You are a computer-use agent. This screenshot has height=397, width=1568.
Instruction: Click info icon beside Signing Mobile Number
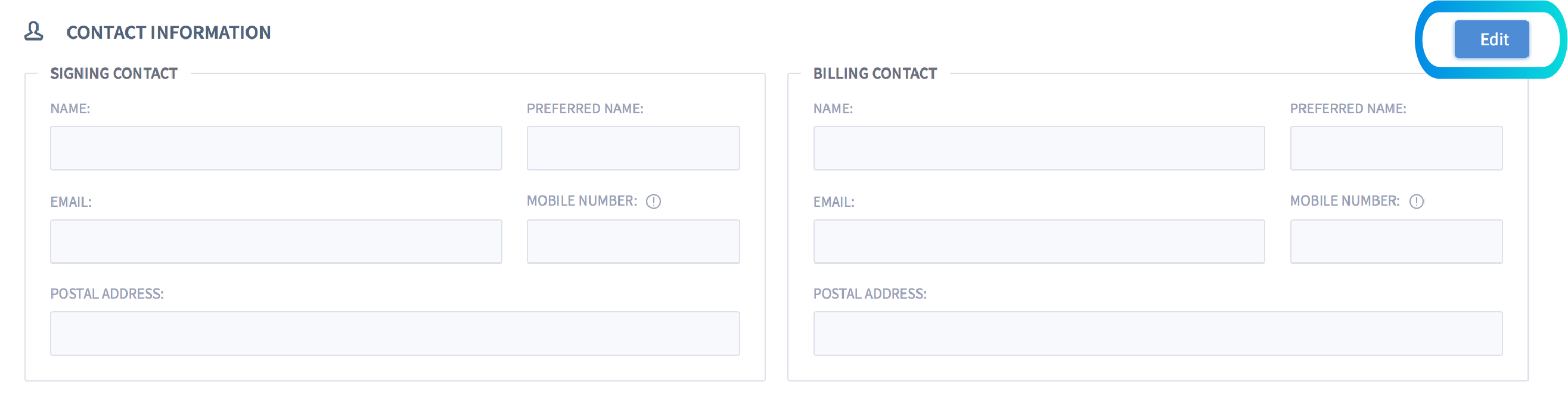[x=653, y=201]
